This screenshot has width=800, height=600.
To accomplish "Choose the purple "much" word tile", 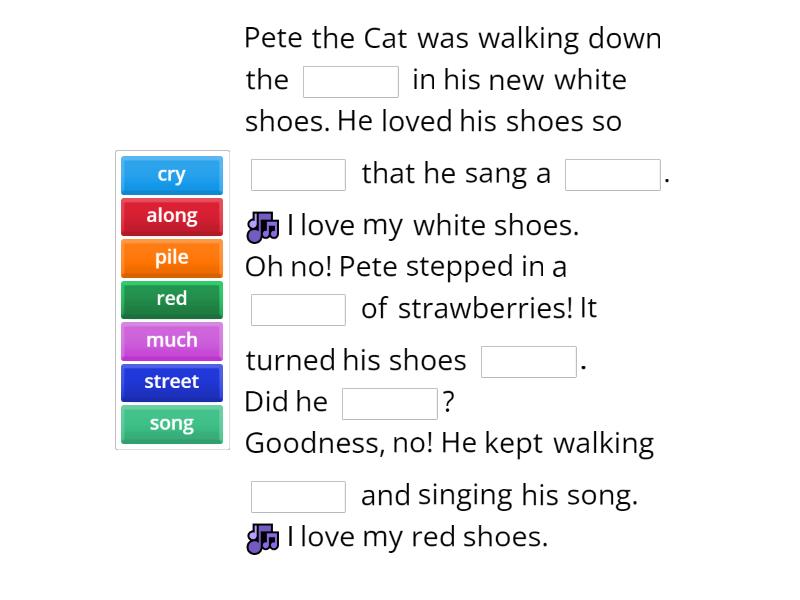I will [171, 340].
